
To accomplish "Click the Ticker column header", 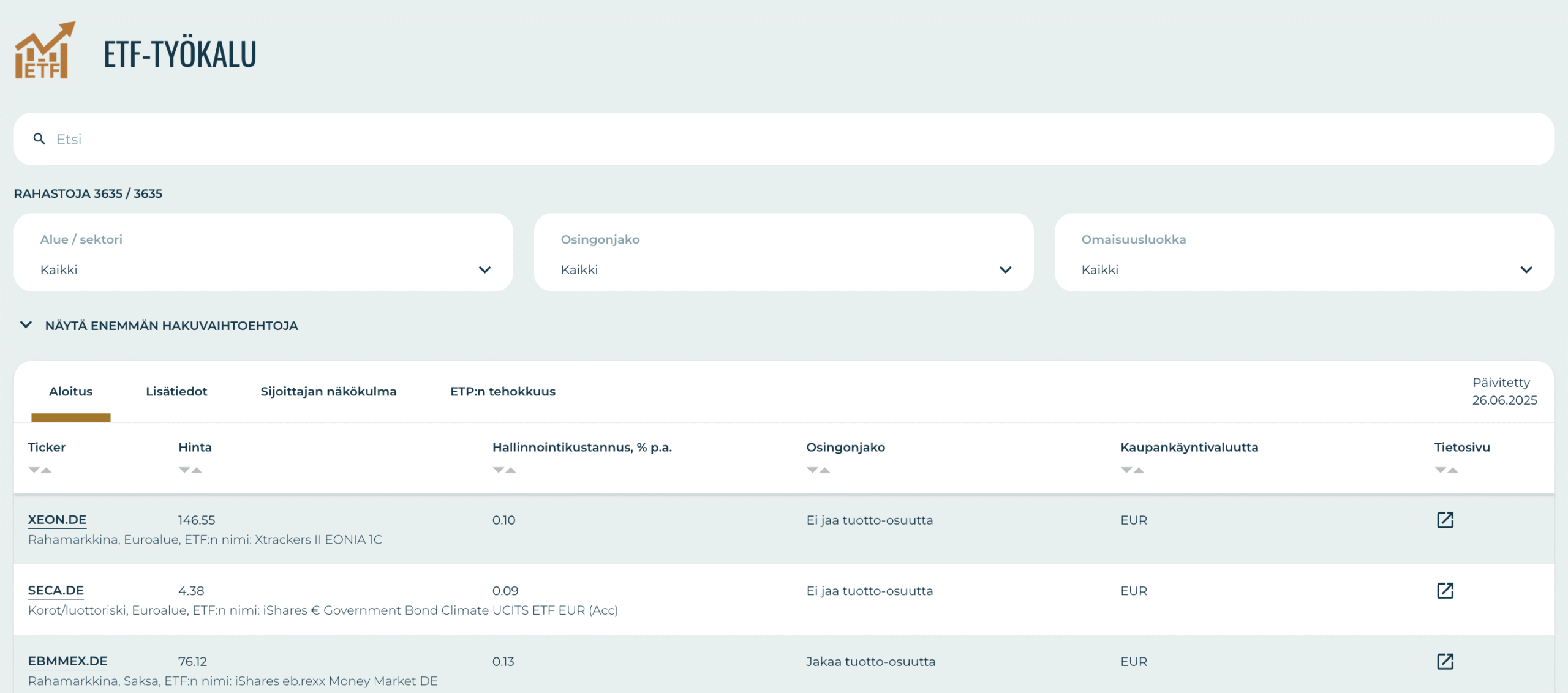I will click(47, 448).
